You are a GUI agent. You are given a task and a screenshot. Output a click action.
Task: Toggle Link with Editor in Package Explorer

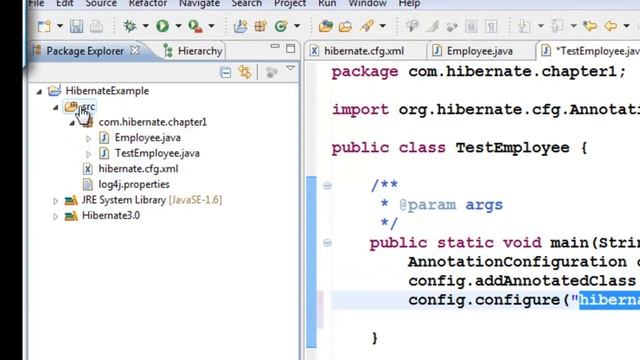point(245,73)
